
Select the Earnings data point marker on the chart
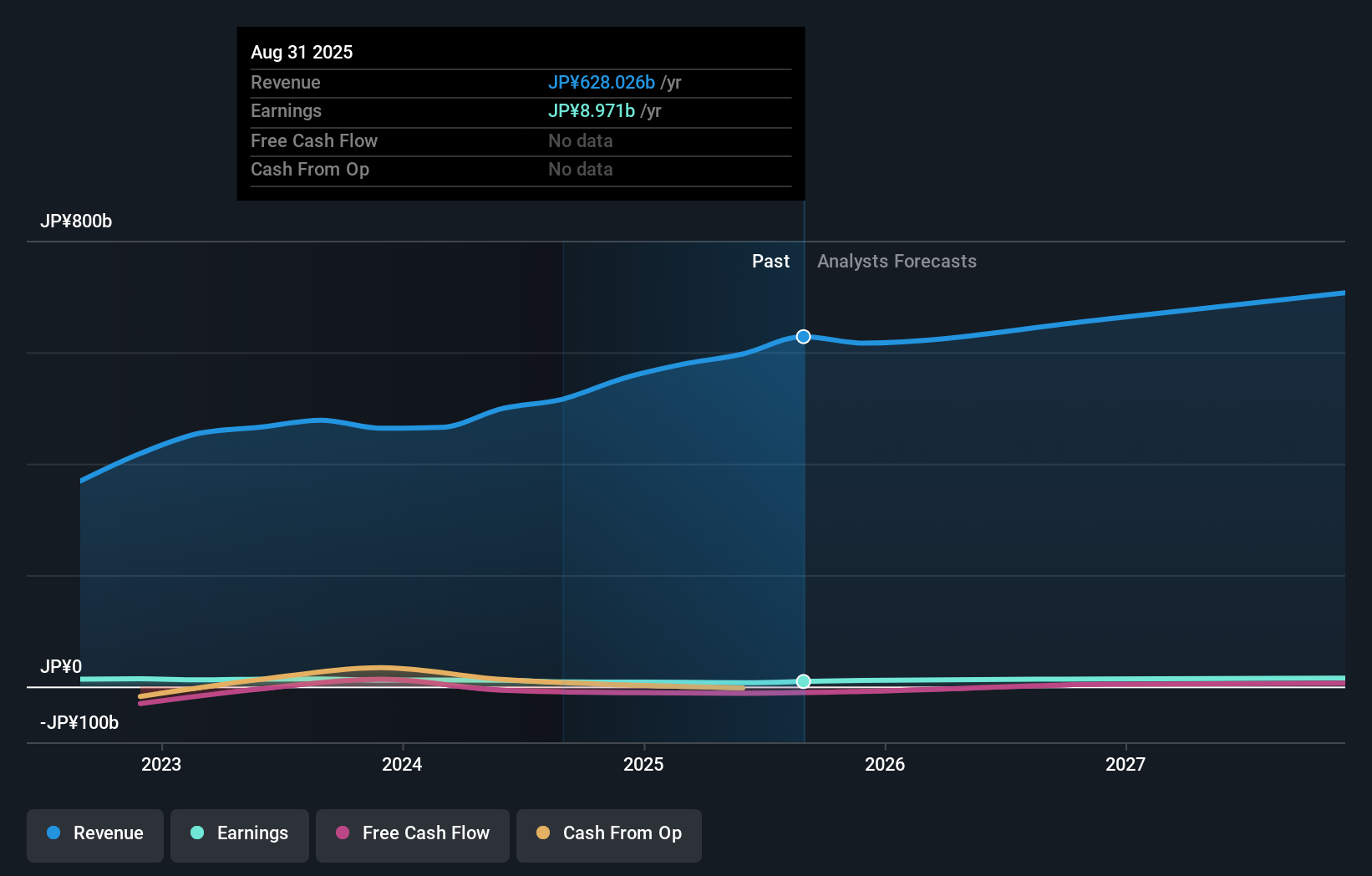coord(803,681)
